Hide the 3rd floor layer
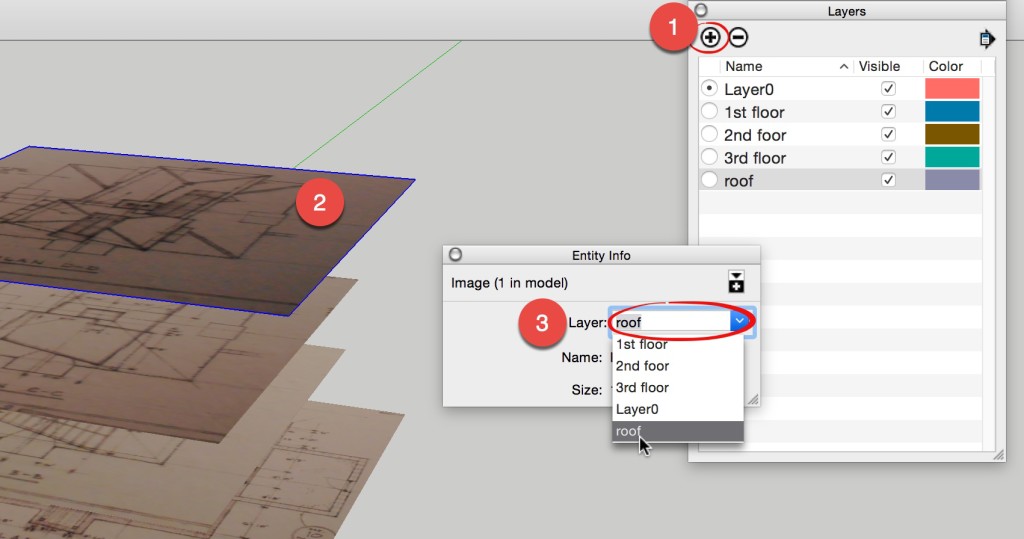The height and width of the screenshot is (539, 1024). [888, 158]
